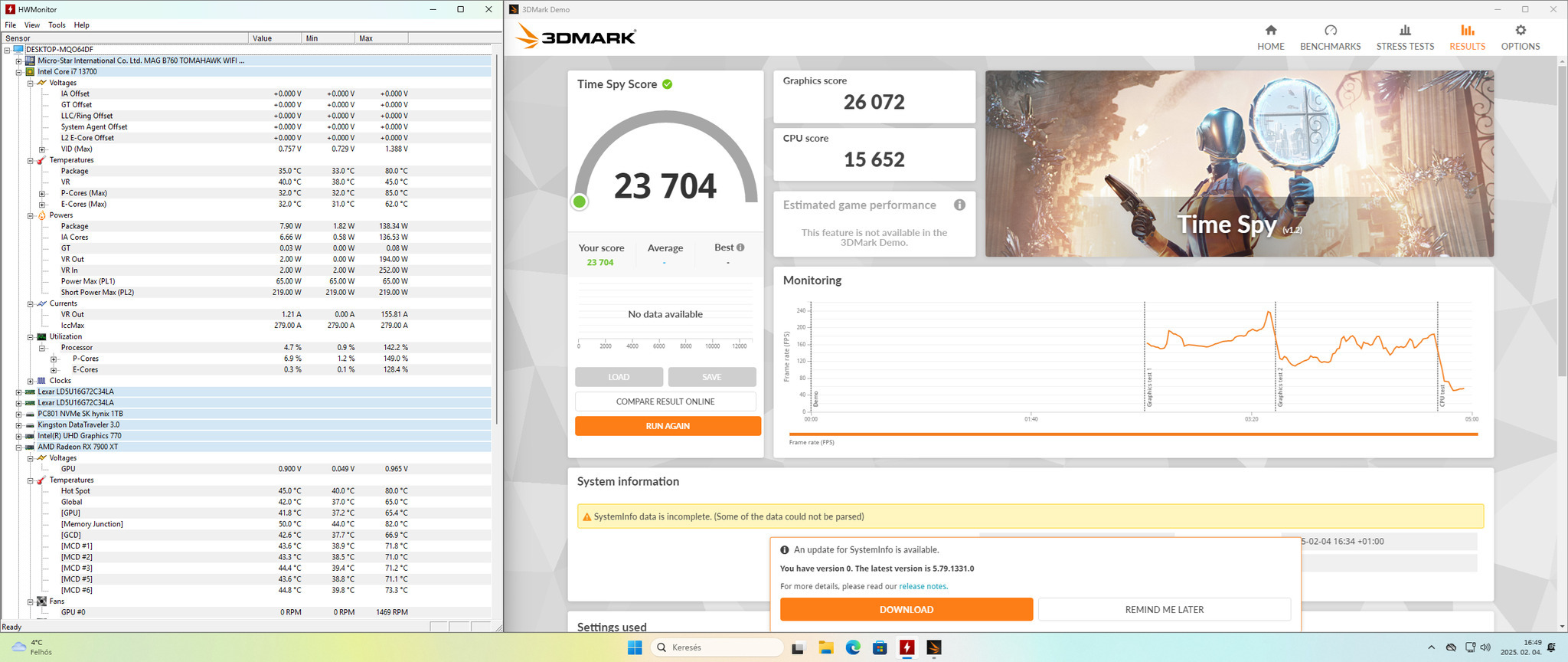The width and height of the screenshot is (1568, 662).
Task: Click the Sensor column header
Action: click(125, 38)
